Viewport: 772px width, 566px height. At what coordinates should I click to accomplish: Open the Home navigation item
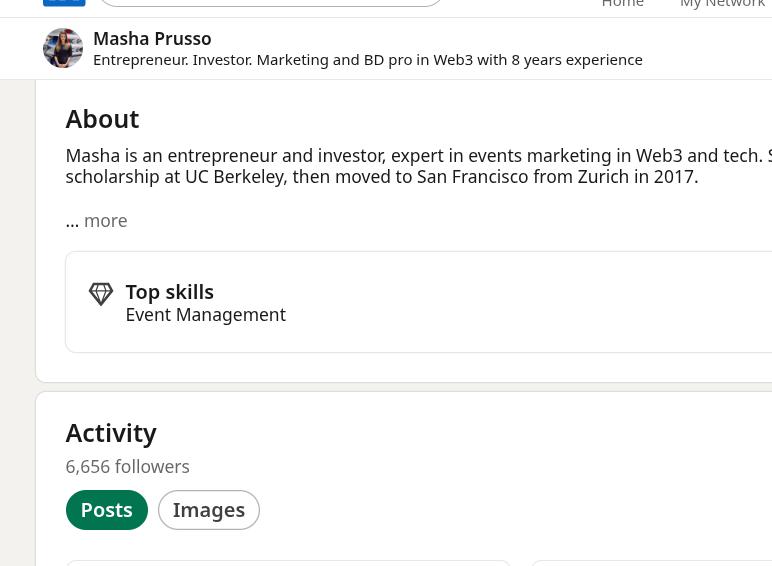[622, 4]
